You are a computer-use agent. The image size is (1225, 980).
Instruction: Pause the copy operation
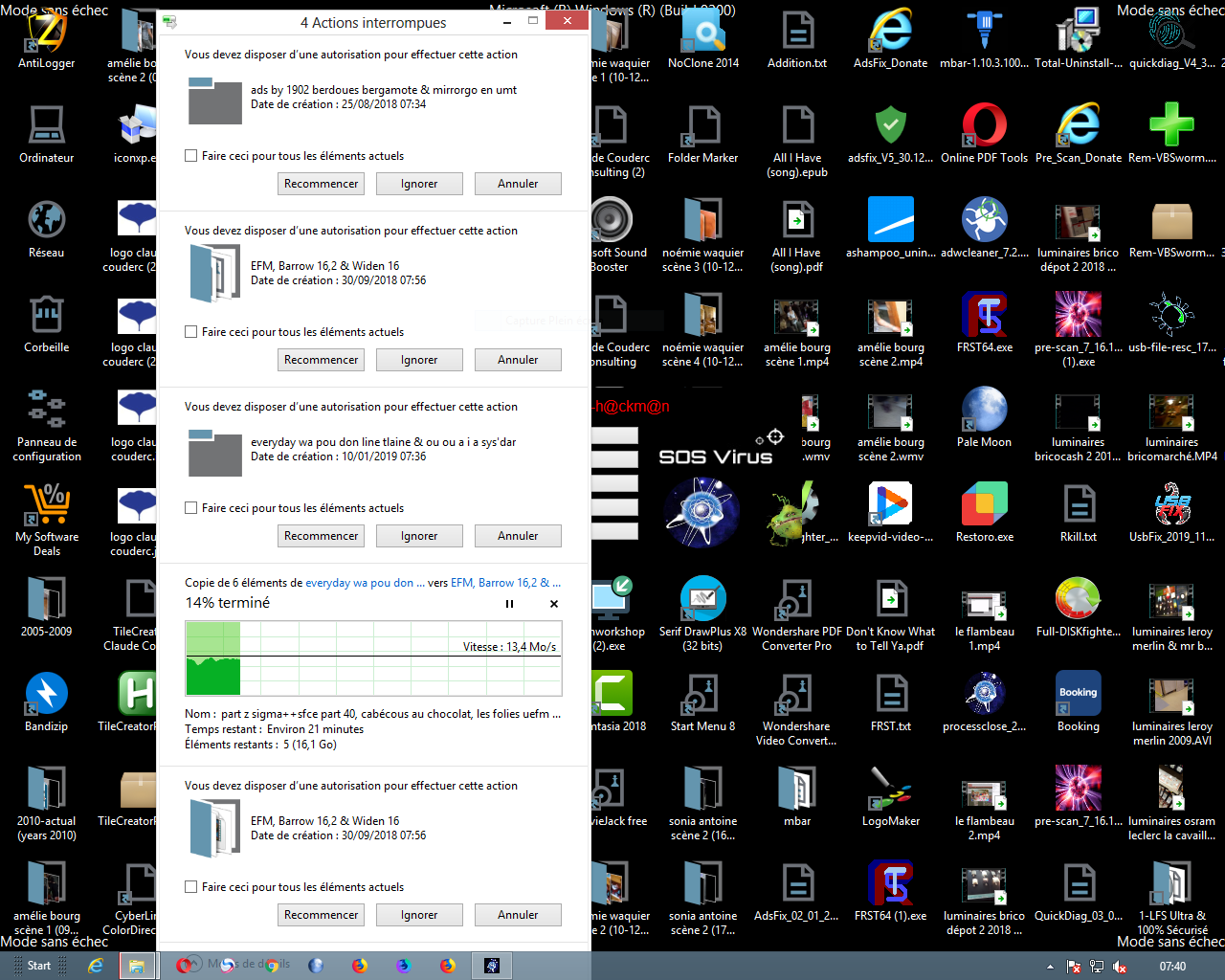click(509, 604)
